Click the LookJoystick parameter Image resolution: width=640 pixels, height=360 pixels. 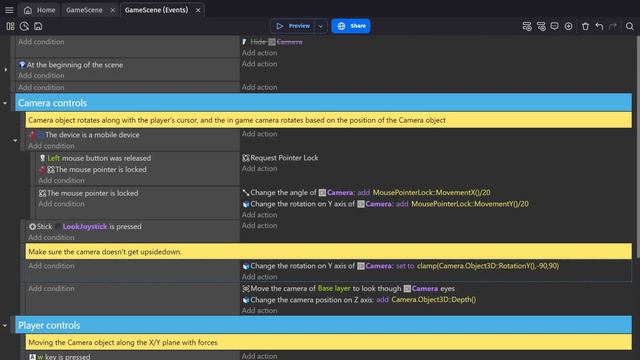pos(85,227)
